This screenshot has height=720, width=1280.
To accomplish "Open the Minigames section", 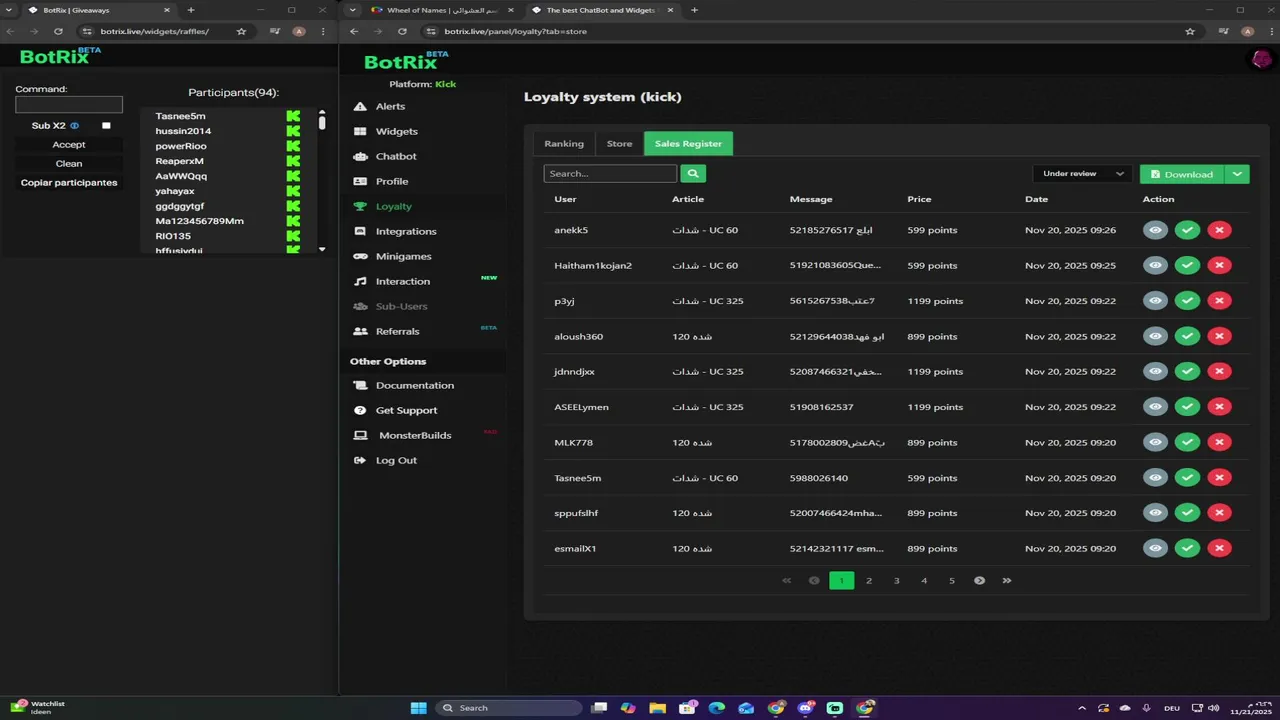I will tap(403, 256).
